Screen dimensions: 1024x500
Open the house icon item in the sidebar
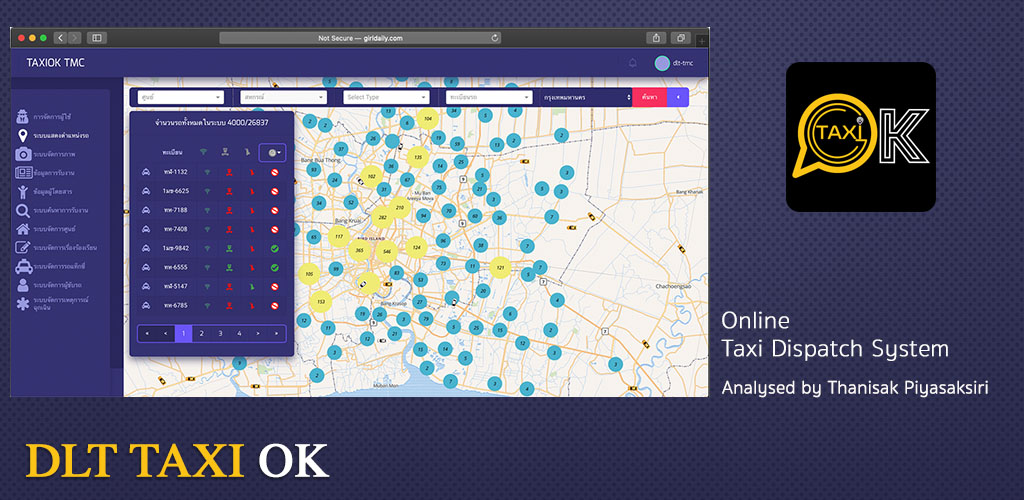[23, 229]
